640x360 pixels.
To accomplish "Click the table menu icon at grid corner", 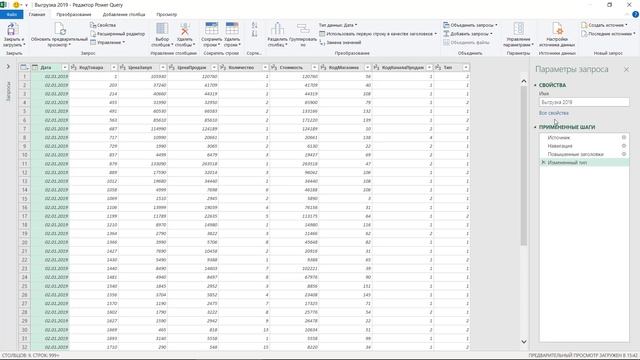I will click(x=24, y=67).
